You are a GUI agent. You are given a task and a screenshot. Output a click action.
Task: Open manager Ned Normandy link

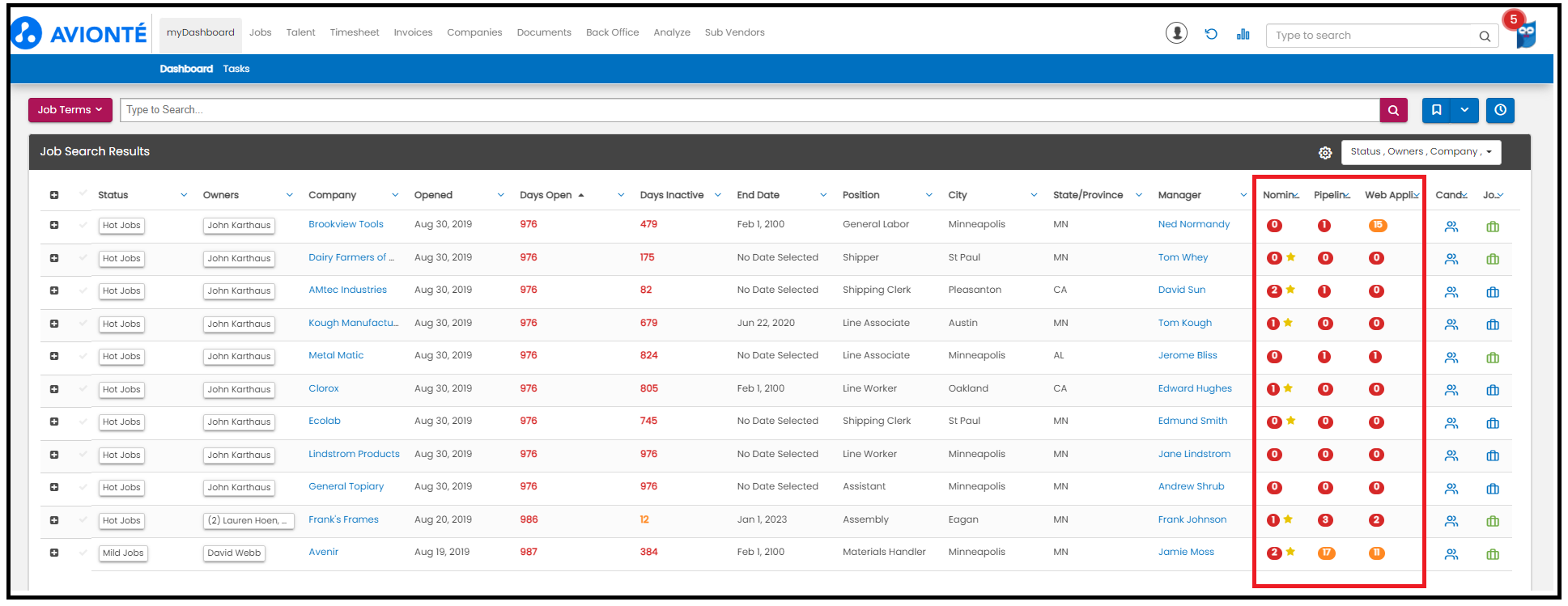[1193, 224]
